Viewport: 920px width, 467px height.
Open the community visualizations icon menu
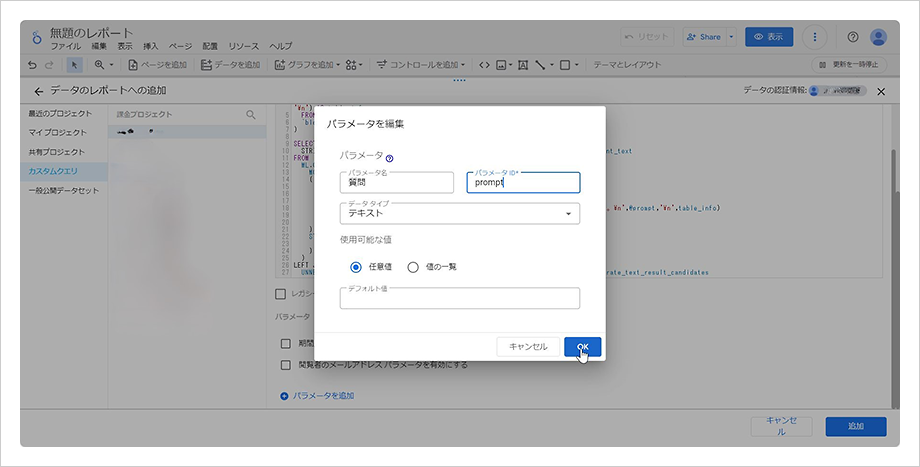pyautogui.click(x=354, y=65)
